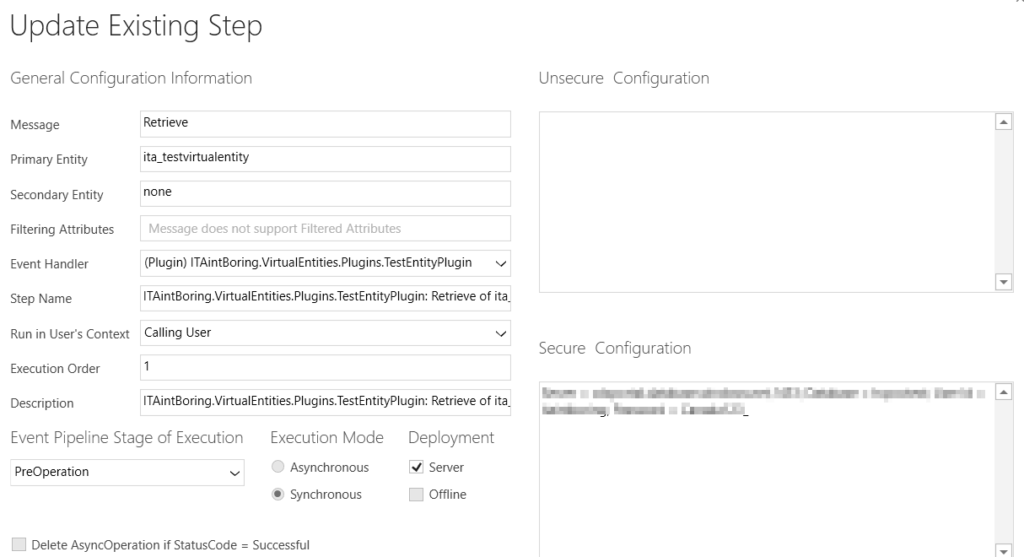Select the Asynchronous execution mode radio button
Image resolution: width=1024 pixels, height=557 pixels.
click(x=278, y=466)
